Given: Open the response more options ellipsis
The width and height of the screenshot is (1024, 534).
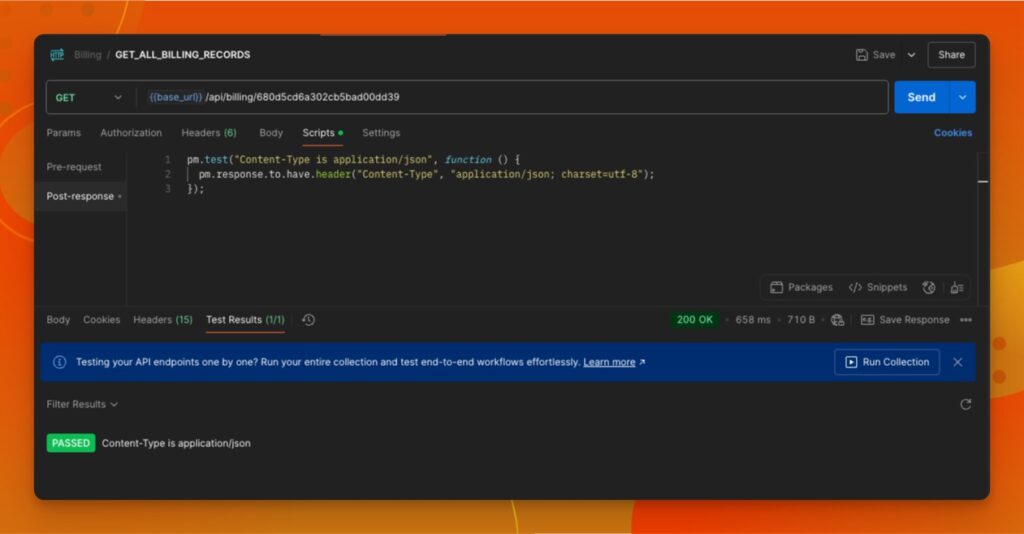Looking at the screenshot, I should click(x=966, y=320).
